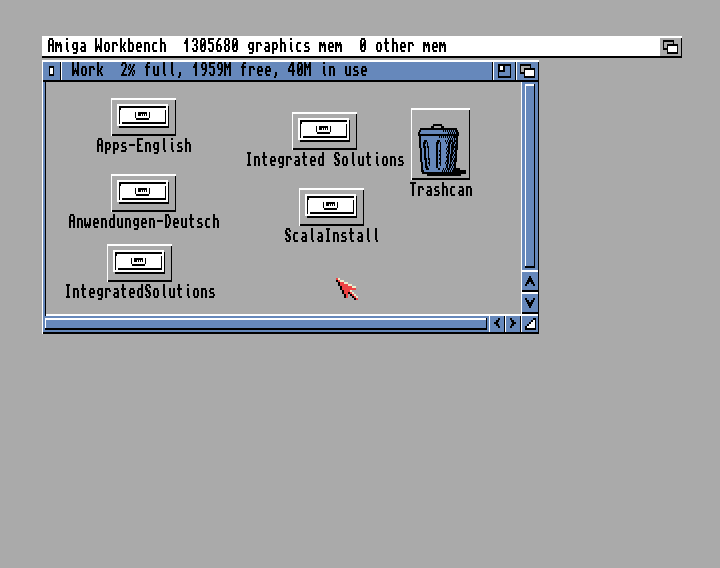Toggle the Workbench screen depth gadget
The image size is (720, 568).
(671, 47)
